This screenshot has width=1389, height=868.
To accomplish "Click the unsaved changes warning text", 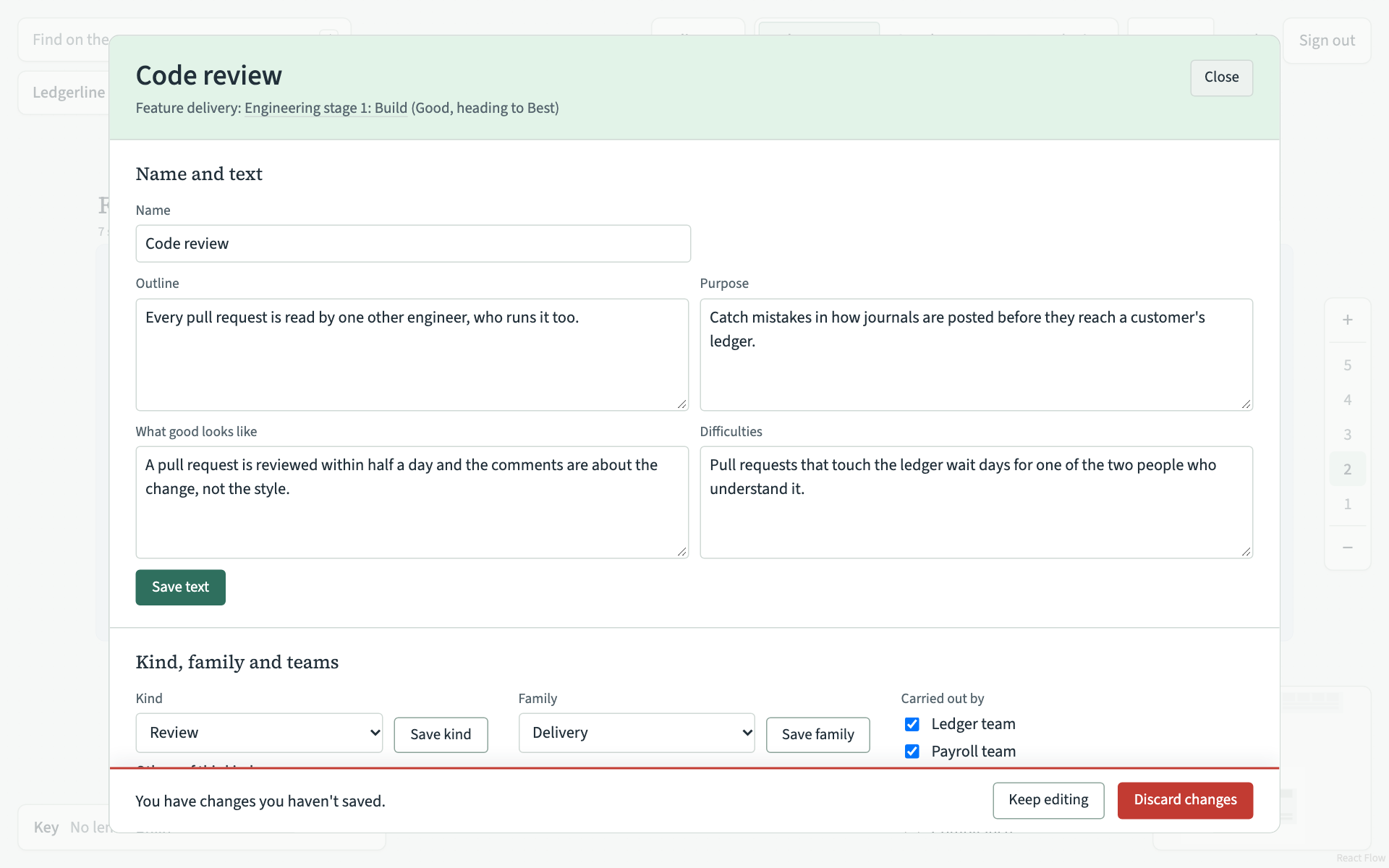I will click(260, 801).
